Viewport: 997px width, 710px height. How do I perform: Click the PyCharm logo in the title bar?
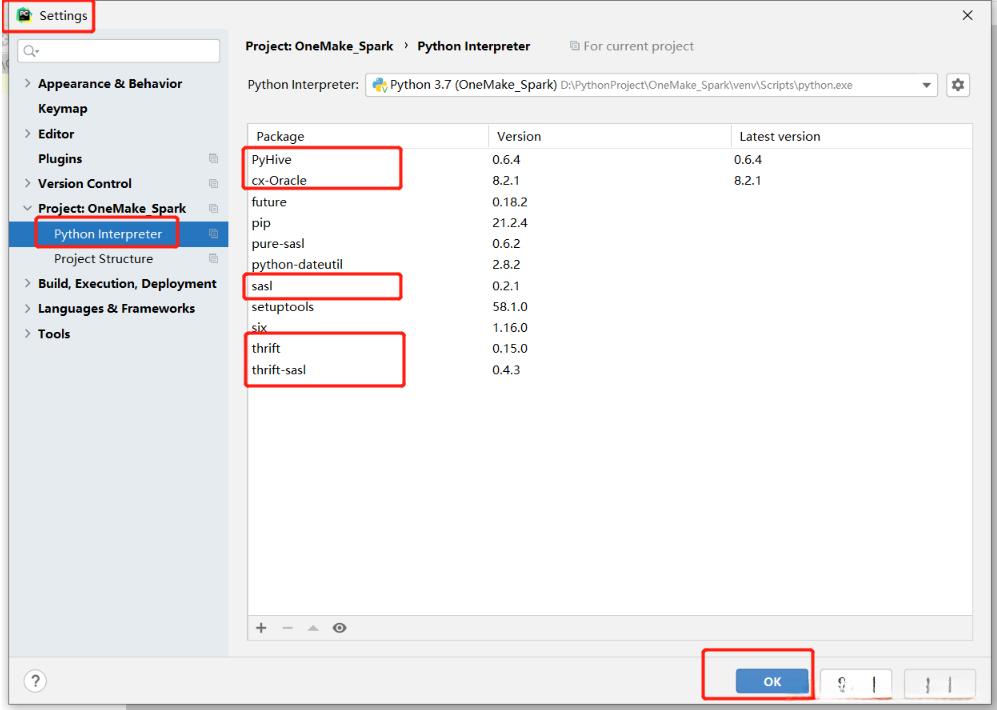(24, 15)
